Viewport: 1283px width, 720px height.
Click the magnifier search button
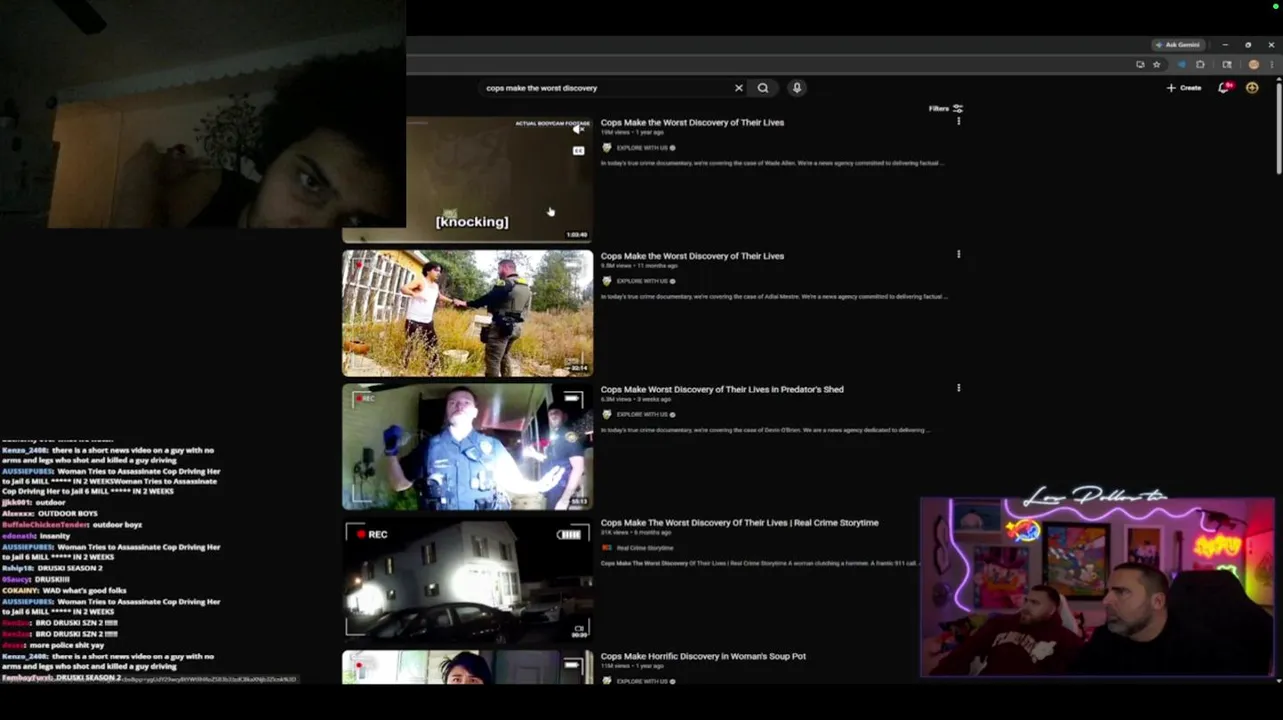763,88
